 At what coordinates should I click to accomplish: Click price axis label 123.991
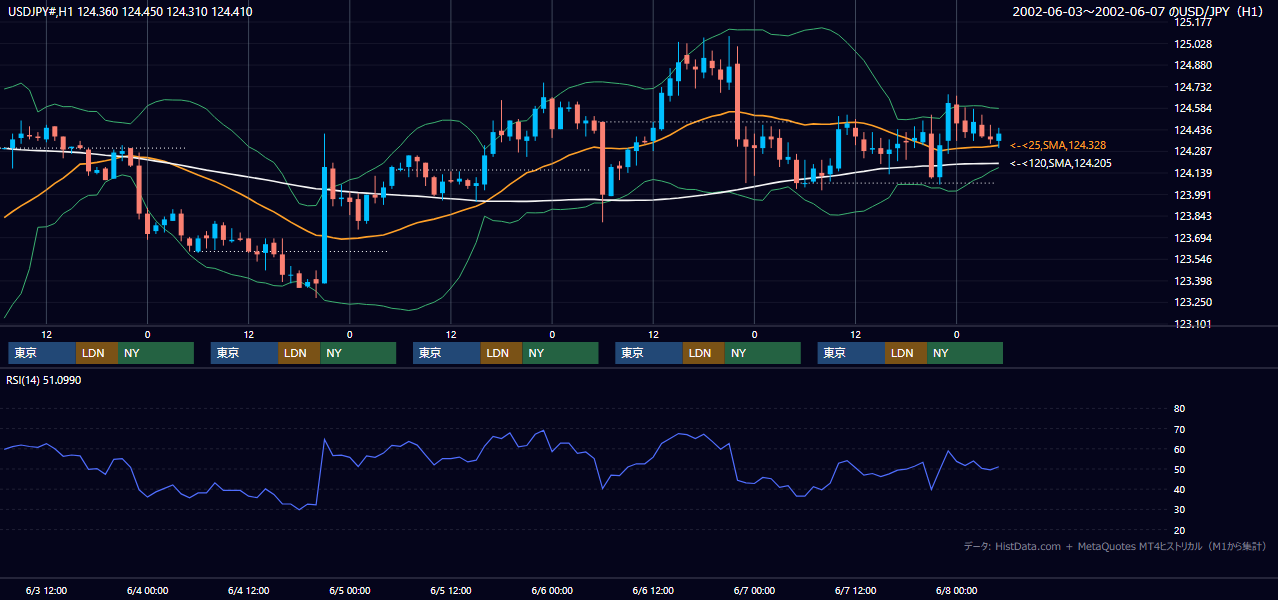tap(1193, 195)
